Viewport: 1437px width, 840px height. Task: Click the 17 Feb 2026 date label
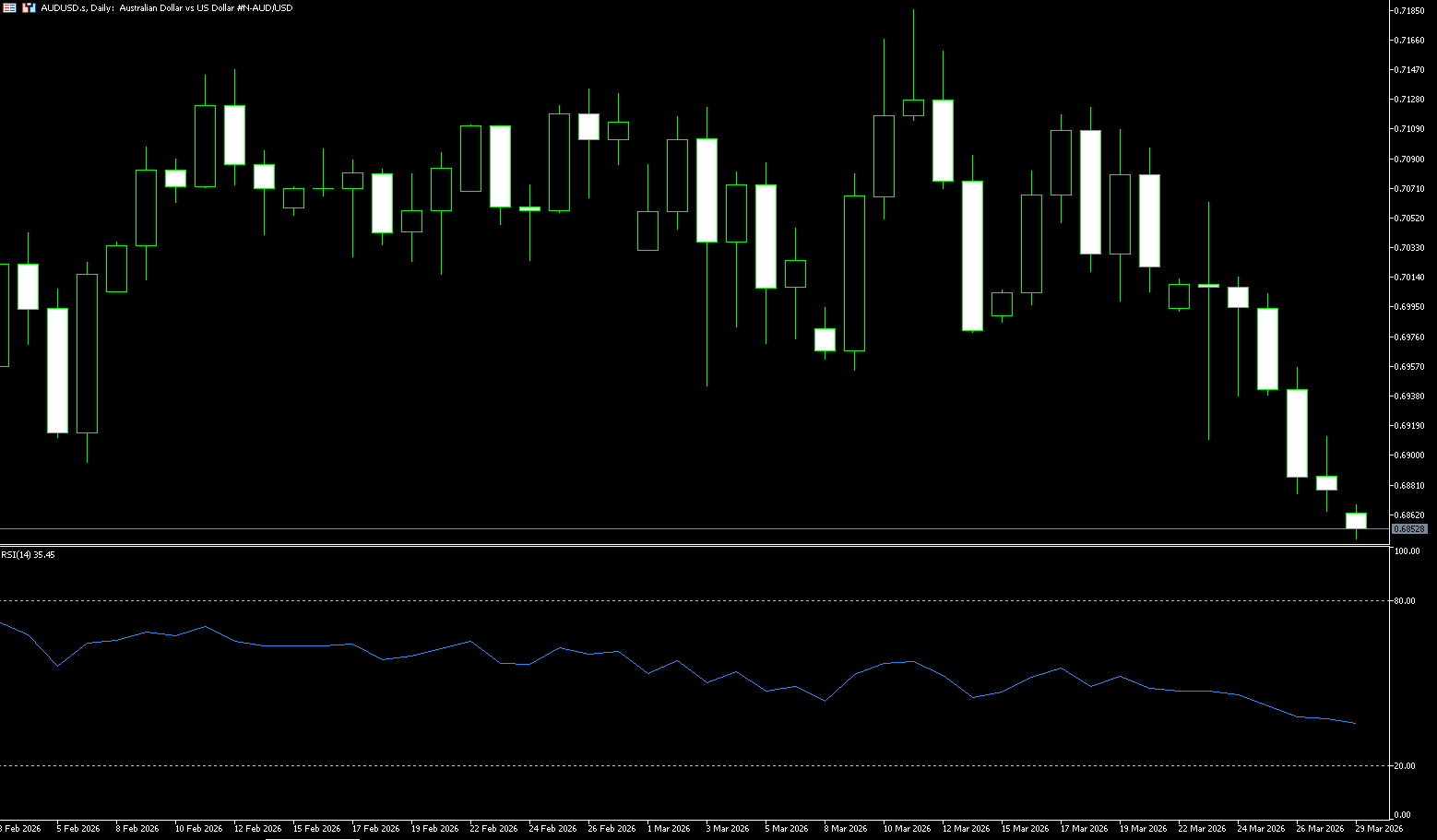tap(375, 829)
